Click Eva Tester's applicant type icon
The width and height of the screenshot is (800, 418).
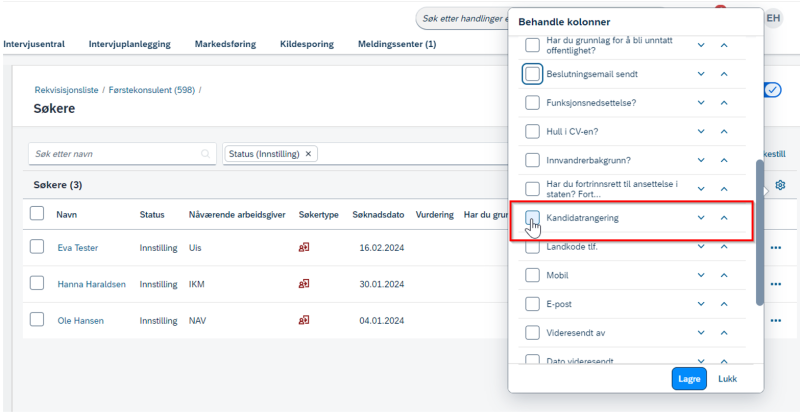(x=304, y=248)
